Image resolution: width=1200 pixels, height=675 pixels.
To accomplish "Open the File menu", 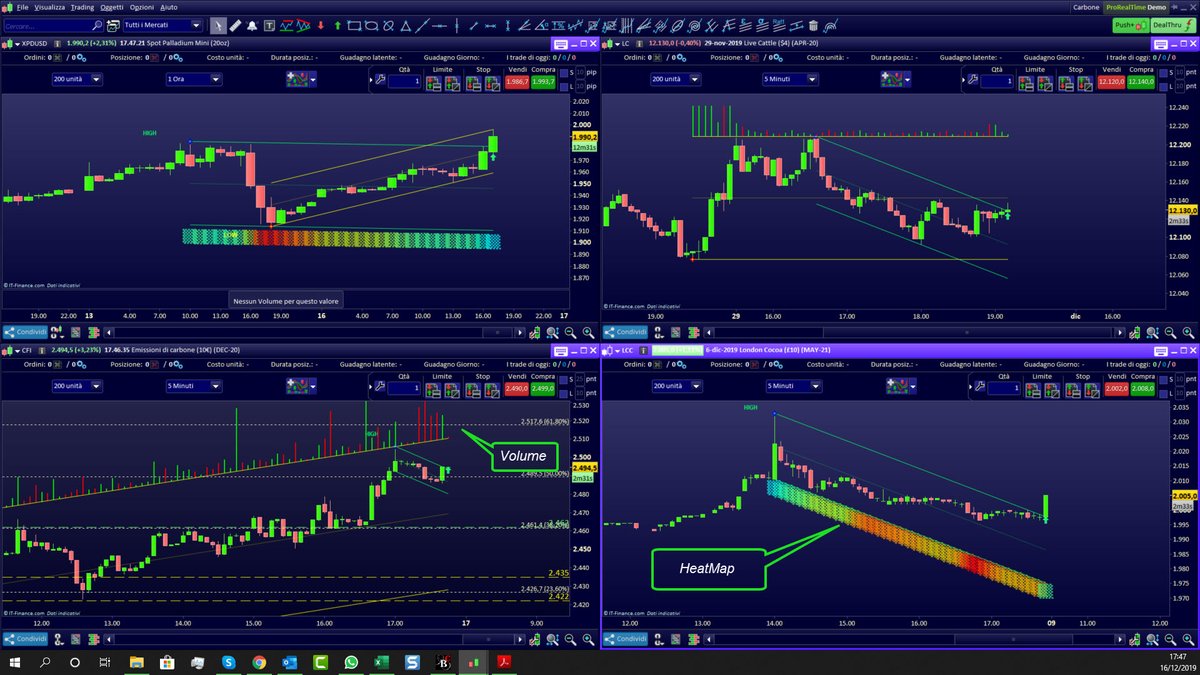I will [22, 7].
